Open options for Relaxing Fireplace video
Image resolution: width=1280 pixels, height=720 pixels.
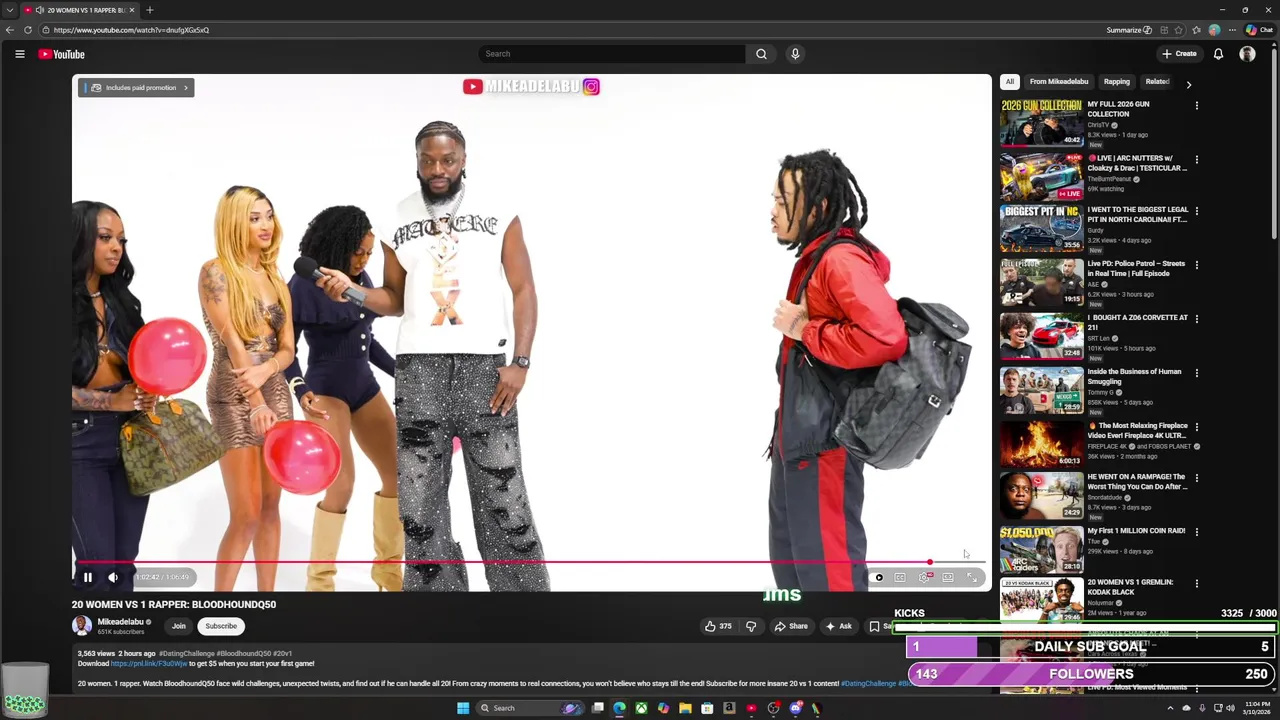click(x=1196, y=427)
